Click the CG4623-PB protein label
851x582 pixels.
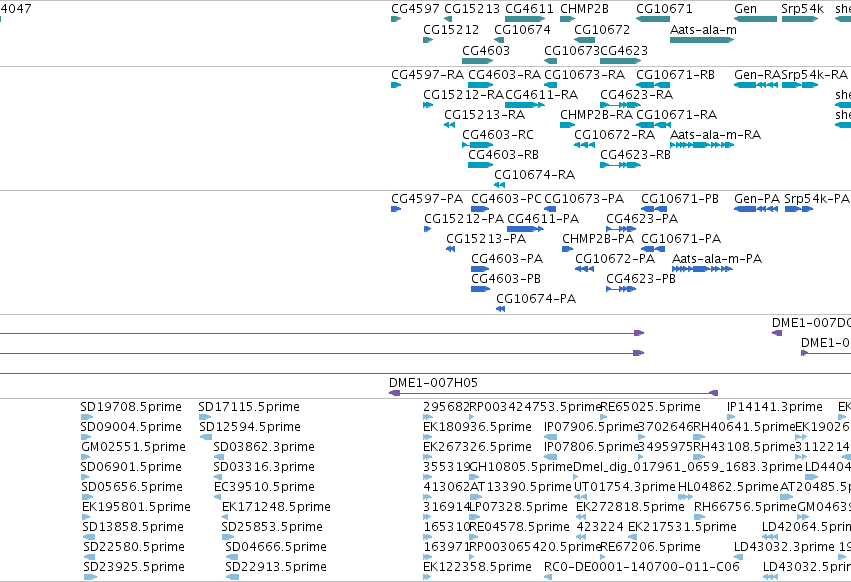(x=641, y=279)
